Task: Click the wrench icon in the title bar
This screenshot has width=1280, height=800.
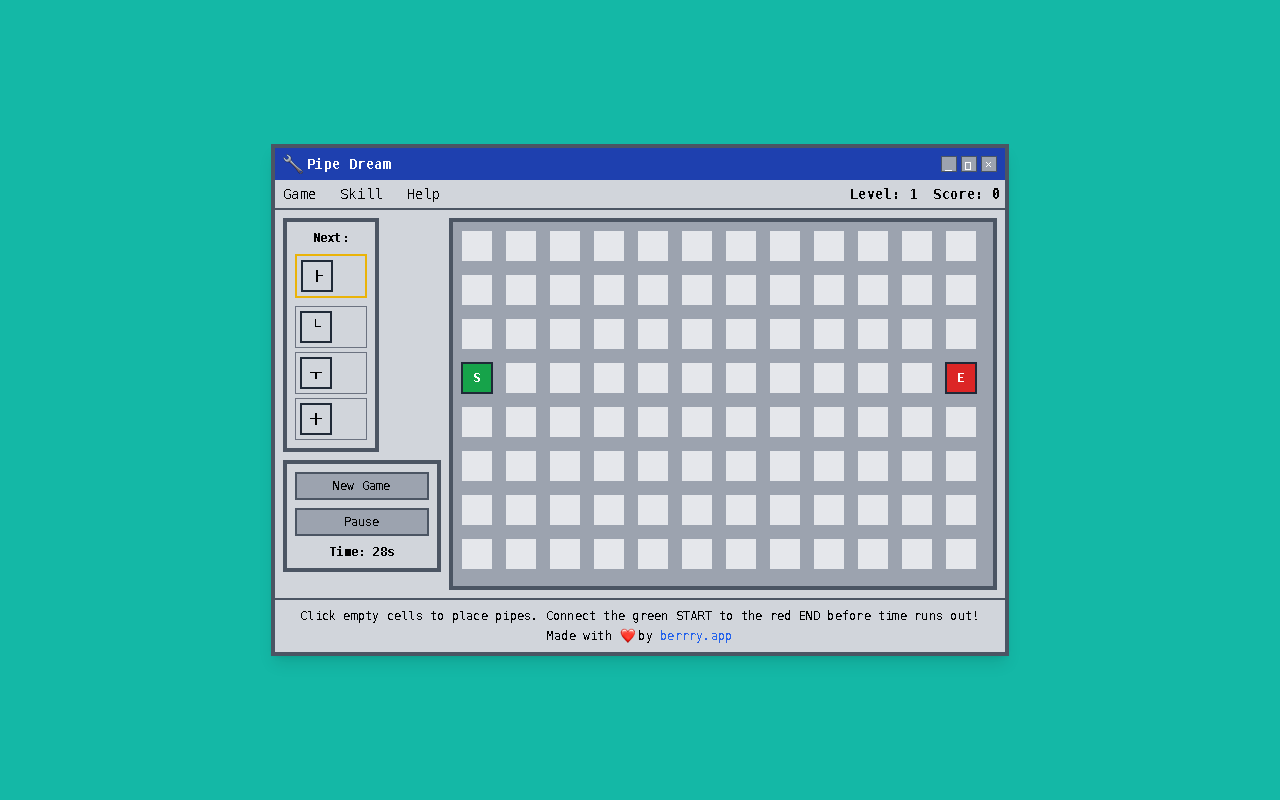Action: tap(291, 163)
